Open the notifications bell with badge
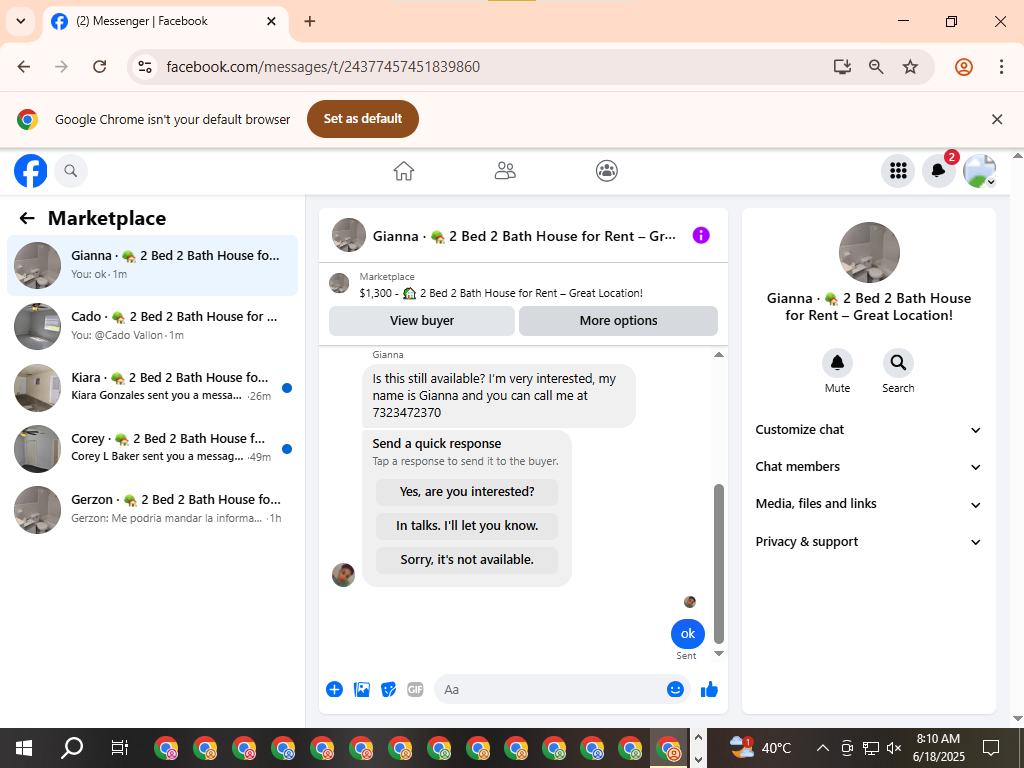Screen dimensions: 1024x768 (938, 171)
